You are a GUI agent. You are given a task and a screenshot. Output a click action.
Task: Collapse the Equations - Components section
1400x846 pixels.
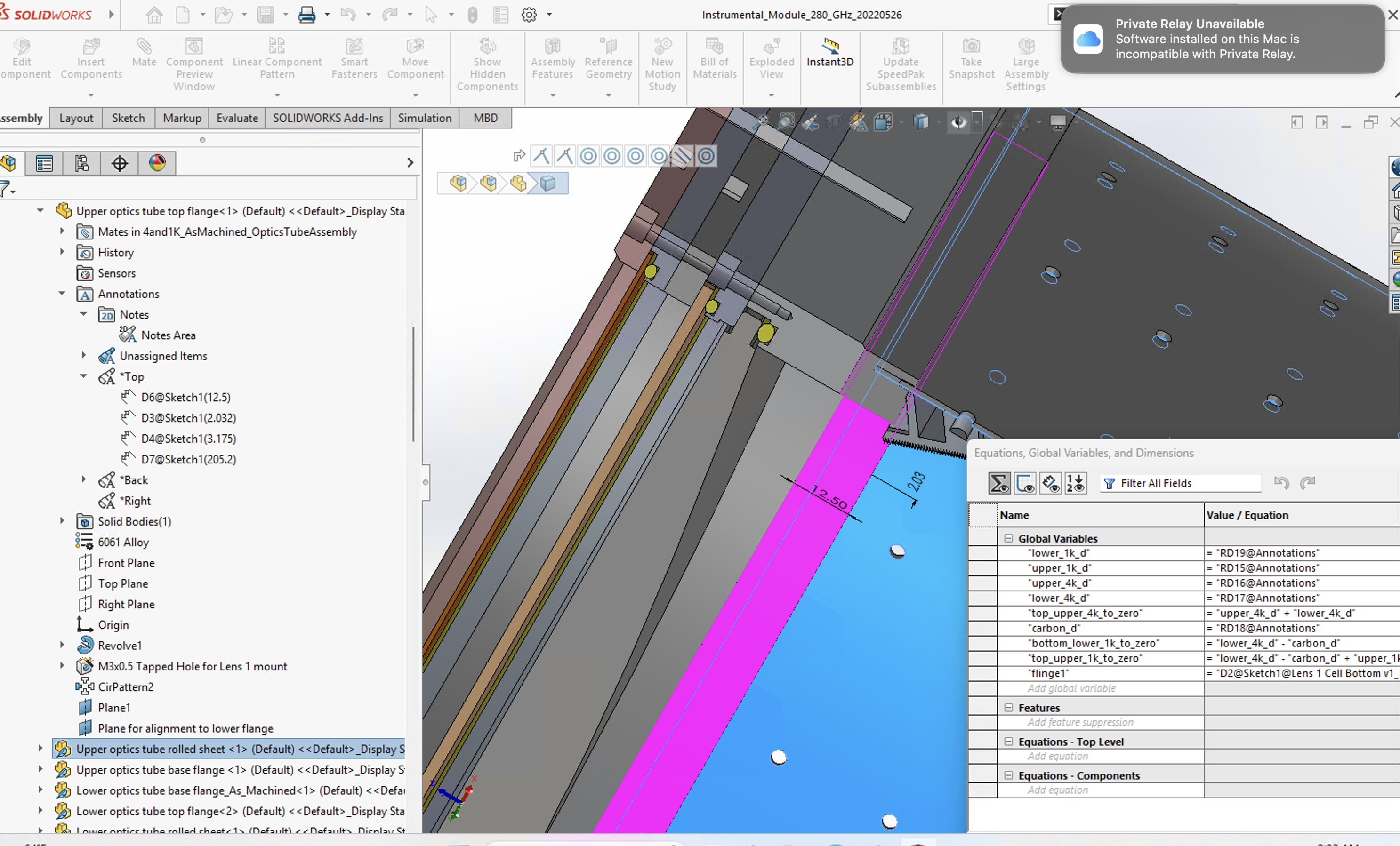point(1008,775)
